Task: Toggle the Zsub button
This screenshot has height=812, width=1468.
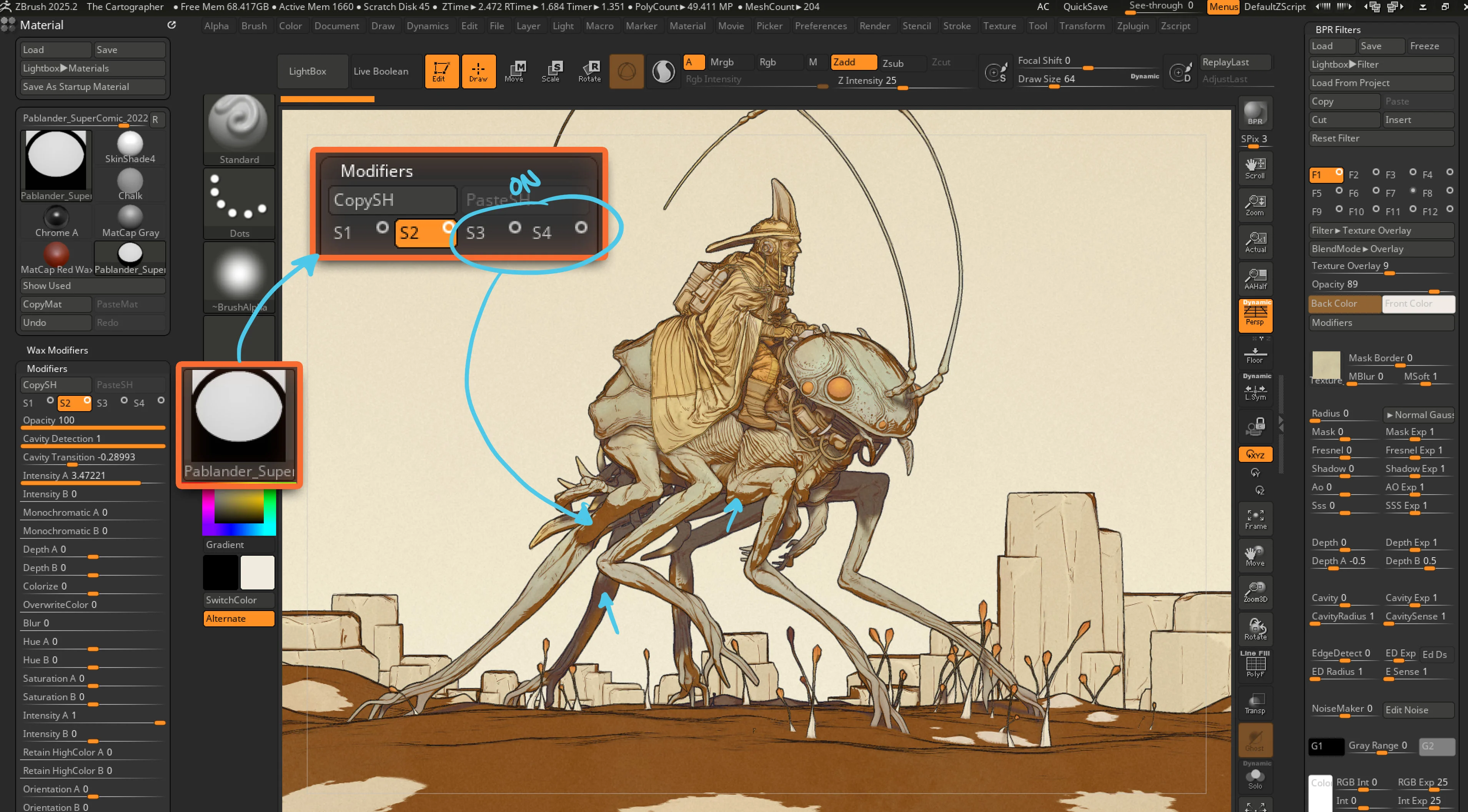Action: pyautogui.click(x=903, y=63)
